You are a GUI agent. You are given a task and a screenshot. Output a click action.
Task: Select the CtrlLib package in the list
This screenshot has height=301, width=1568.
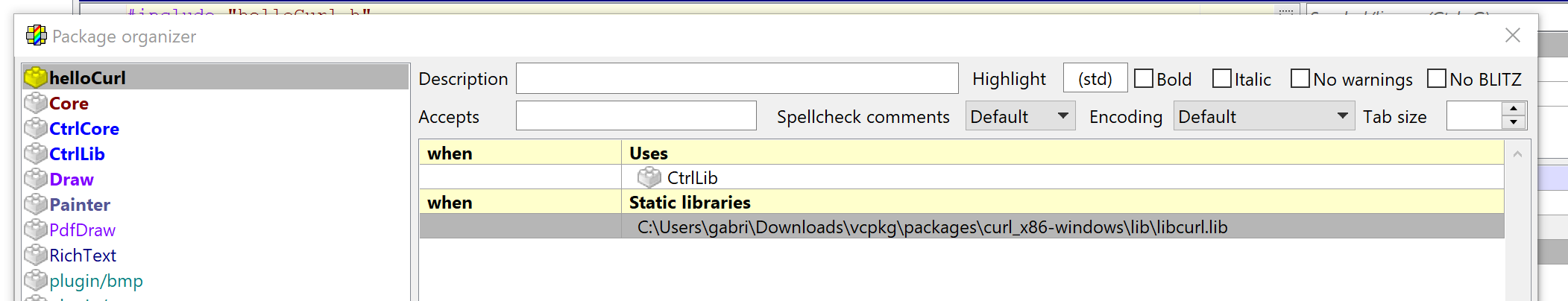(78, 153)
